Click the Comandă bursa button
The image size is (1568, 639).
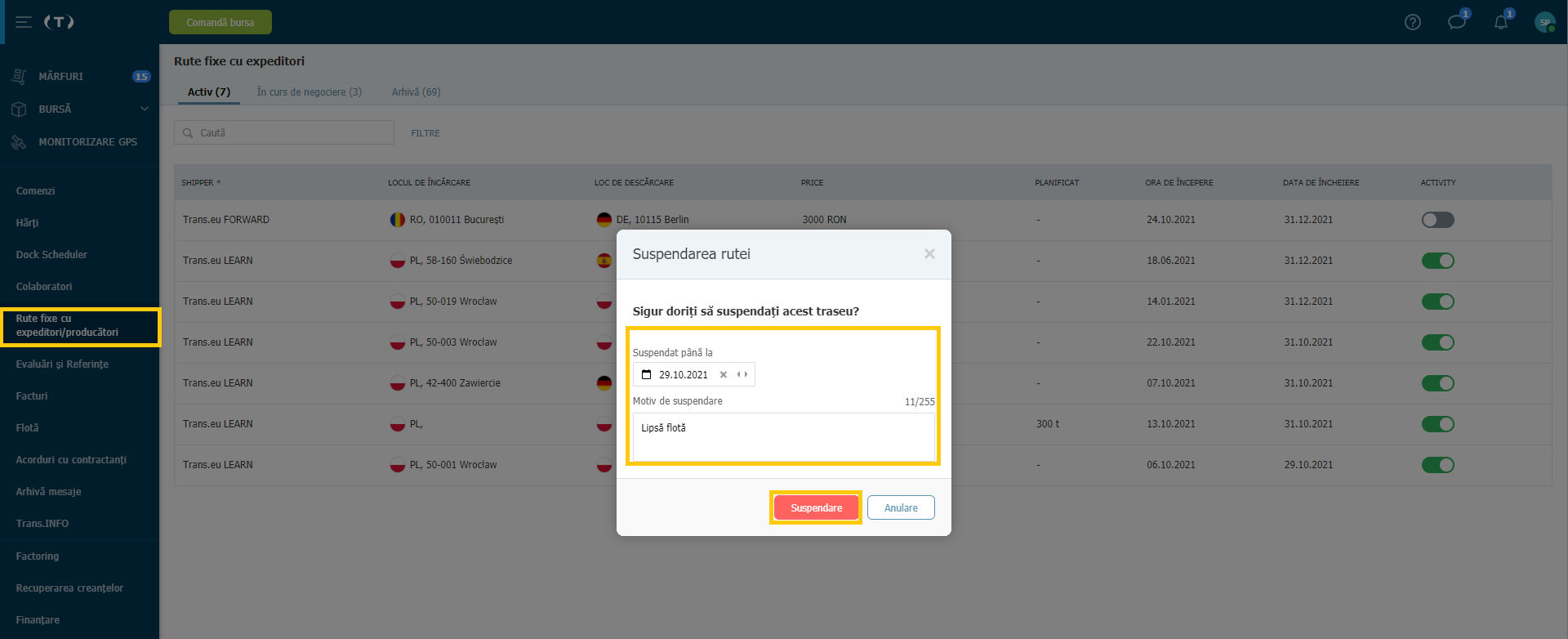click(x=220, y=22)
